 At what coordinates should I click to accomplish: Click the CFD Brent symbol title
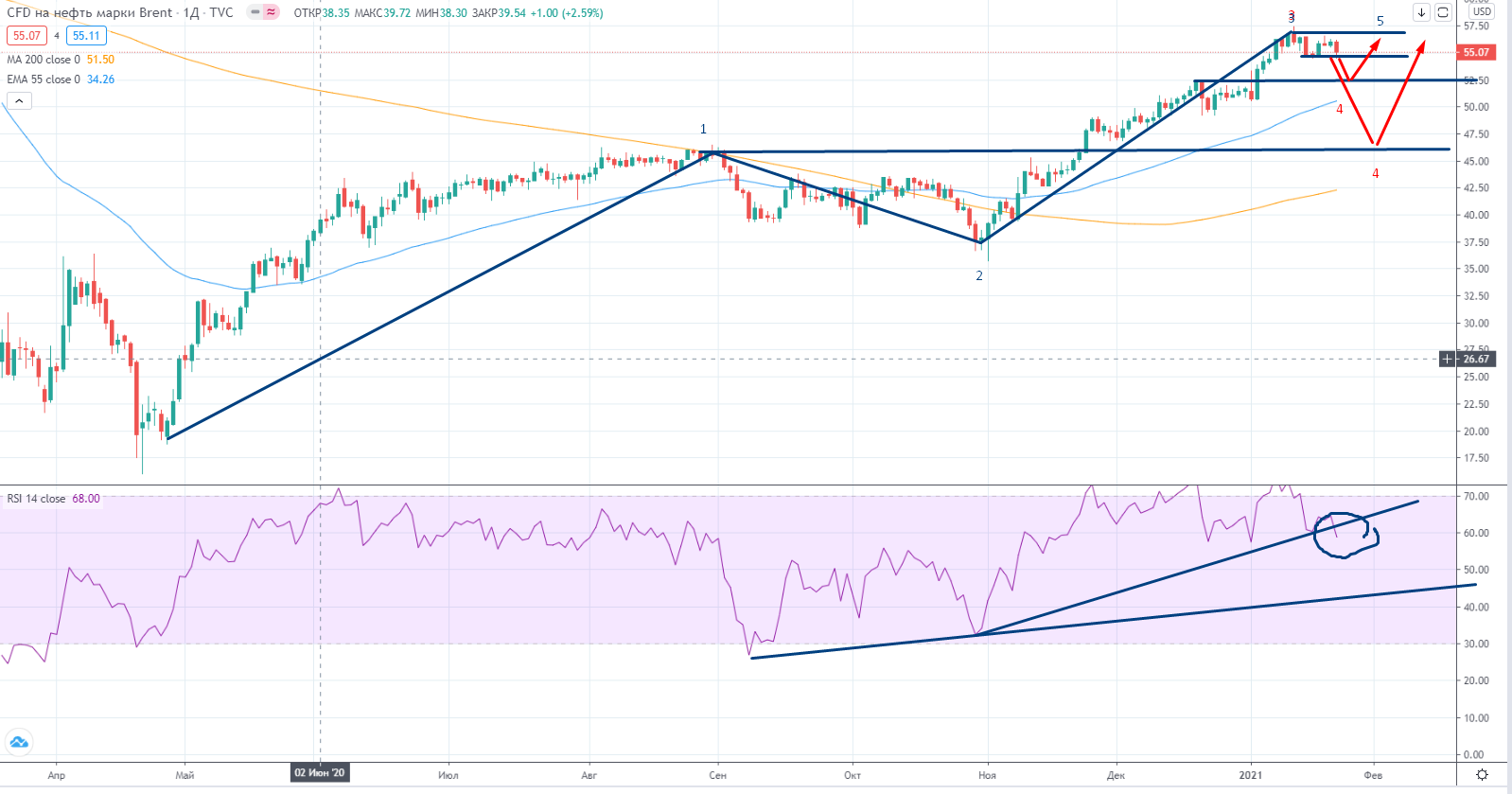pos(90,12)
